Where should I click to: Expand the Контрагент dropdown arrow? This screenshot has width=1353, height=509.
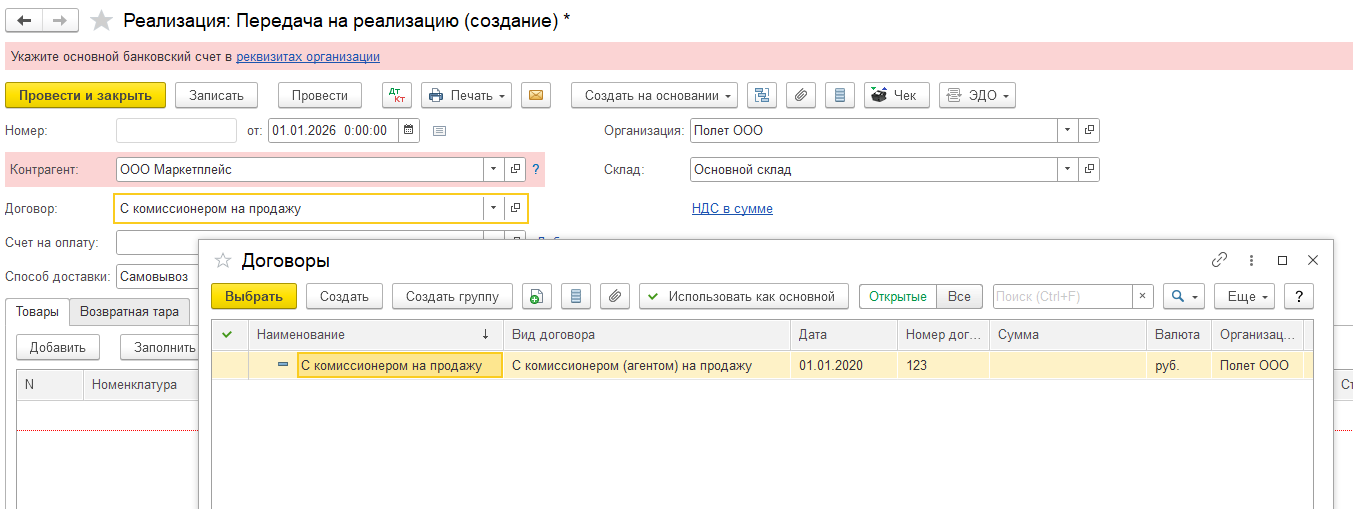click(493, 170)
